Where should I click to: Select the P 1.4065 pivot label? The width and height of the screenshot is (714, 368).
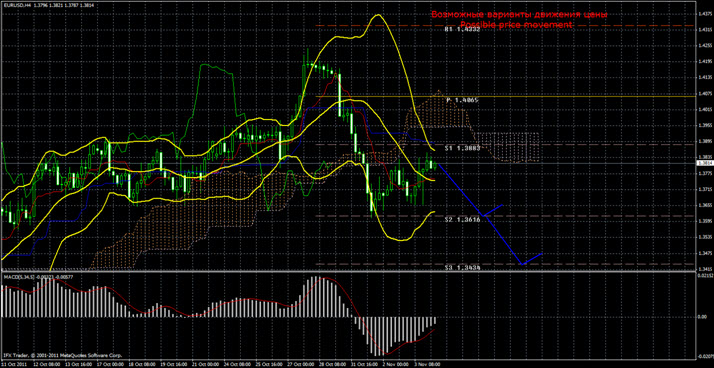(462, 100)
